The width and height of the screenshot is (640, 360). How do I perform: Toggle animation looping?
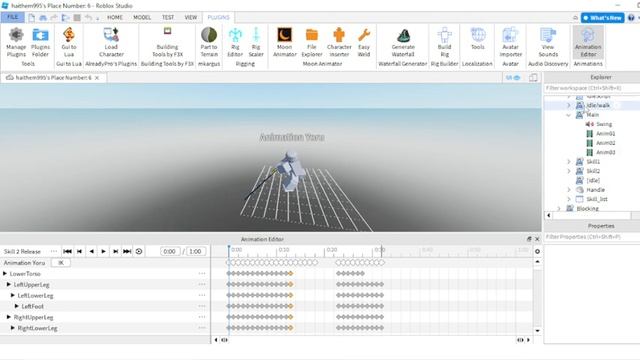tap(139, 251)
